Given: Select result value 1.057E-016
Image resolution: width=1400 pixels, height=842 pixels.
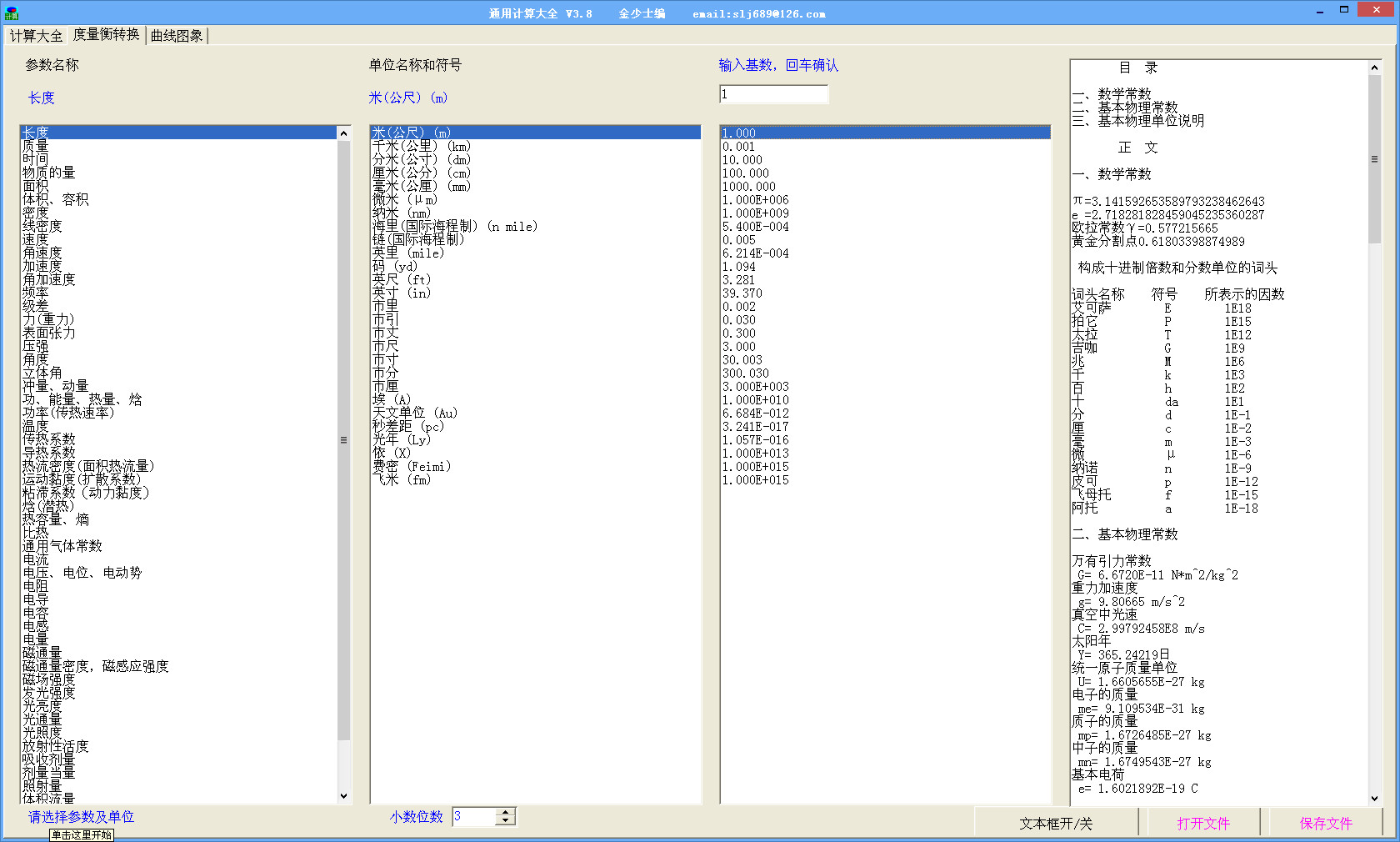Looking at the screenshot, I should pos(886,439).
